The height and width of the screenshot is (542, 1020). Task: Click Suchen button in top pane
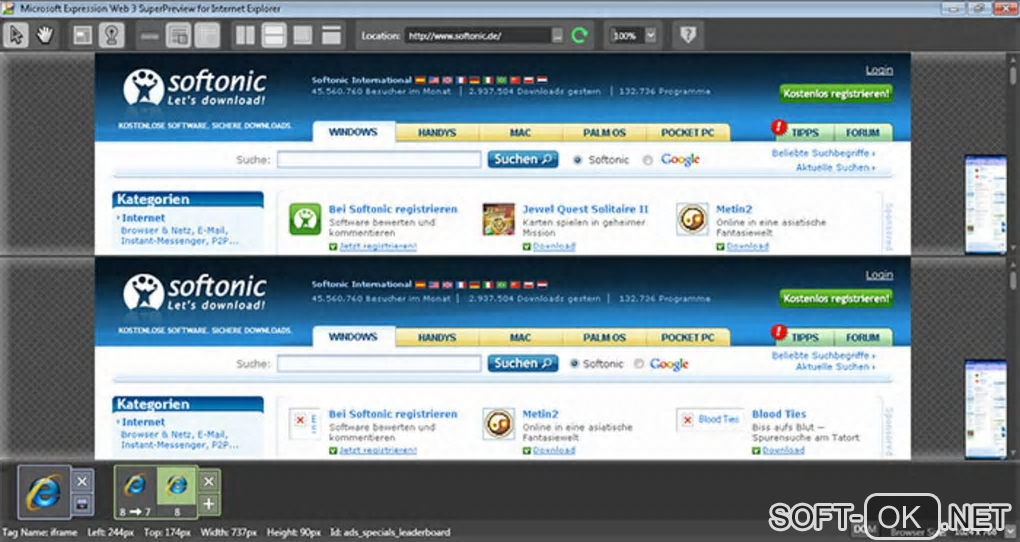(x=523, y=159)
